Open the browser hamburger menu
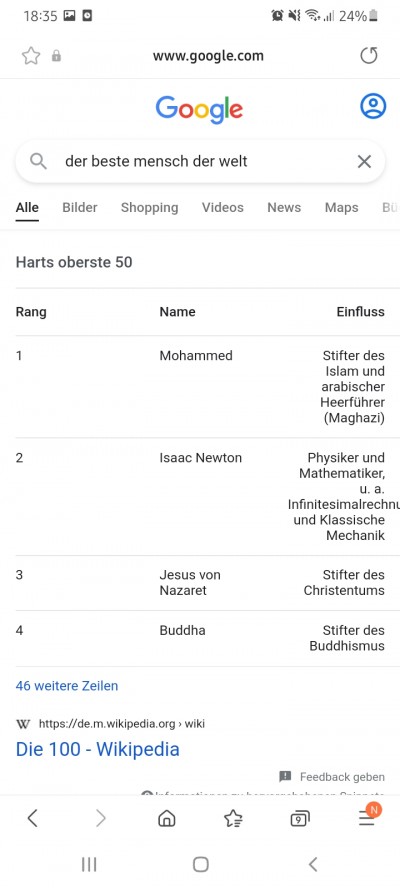The height and width of the screenshot is (888, 400). 367,817
